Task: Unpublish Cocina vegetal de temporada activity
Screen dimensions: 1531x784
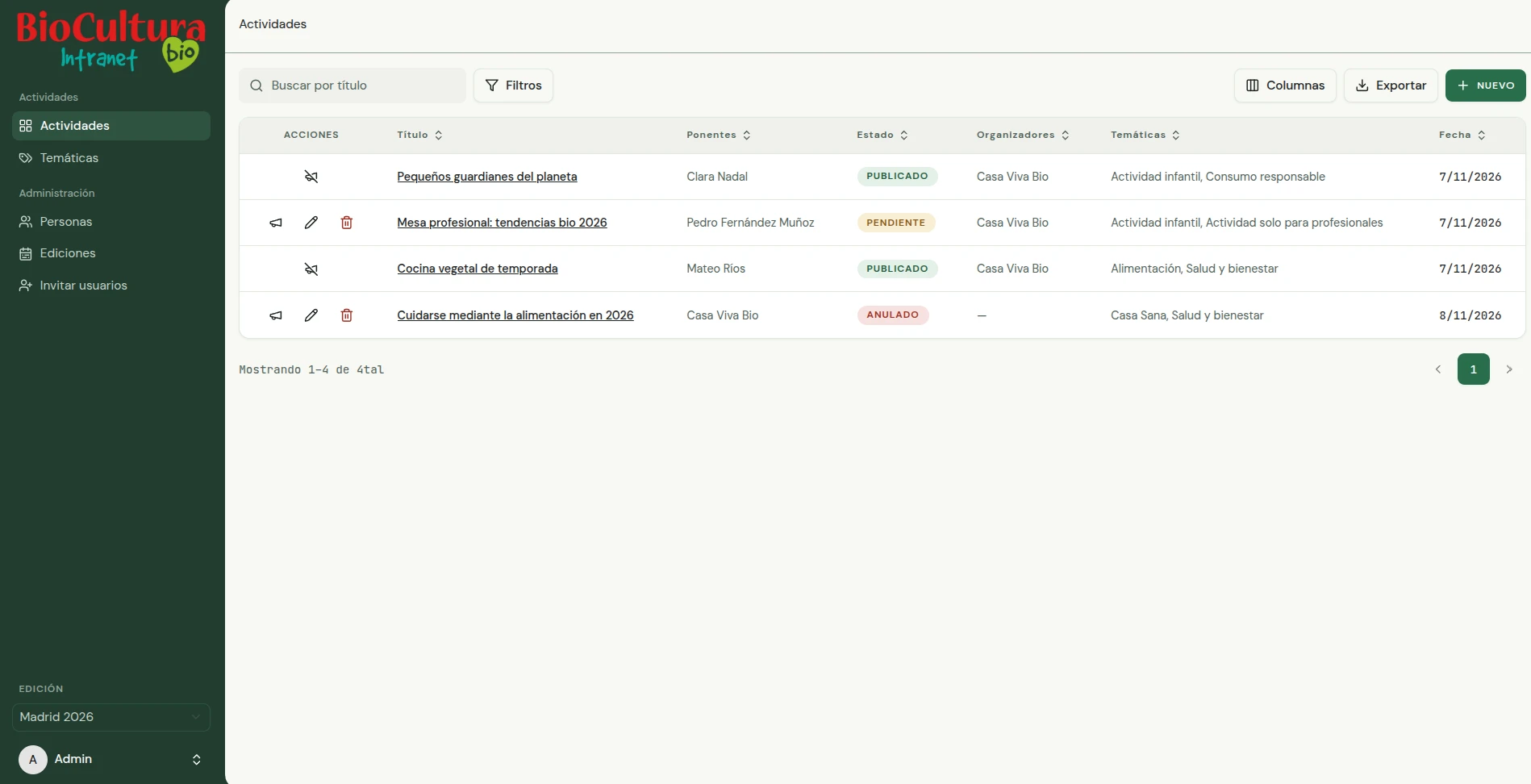Action: pyautogui.click(x=311, y=269)
